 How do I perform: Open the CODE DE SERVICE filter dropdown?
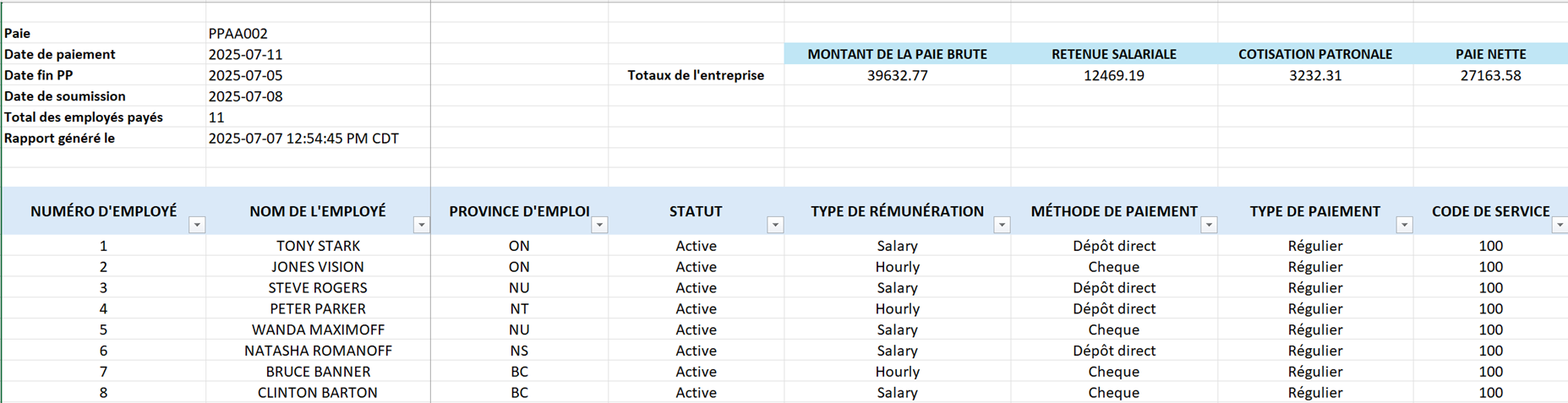coord(1560,225)
